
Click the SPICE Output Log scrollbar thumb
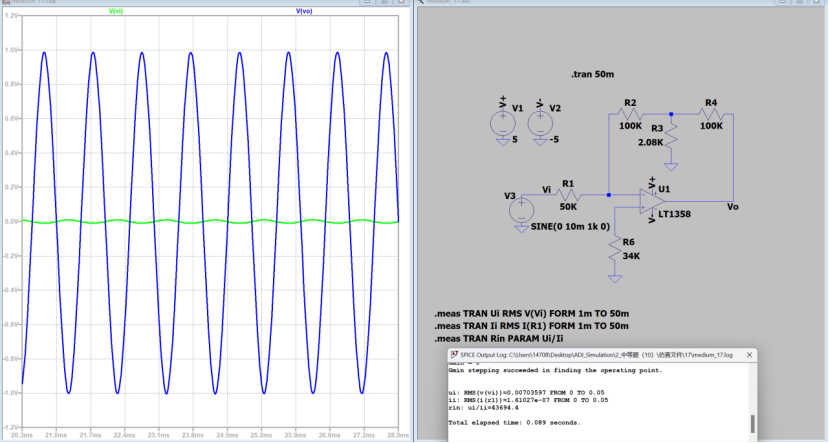tap(752, 424)
